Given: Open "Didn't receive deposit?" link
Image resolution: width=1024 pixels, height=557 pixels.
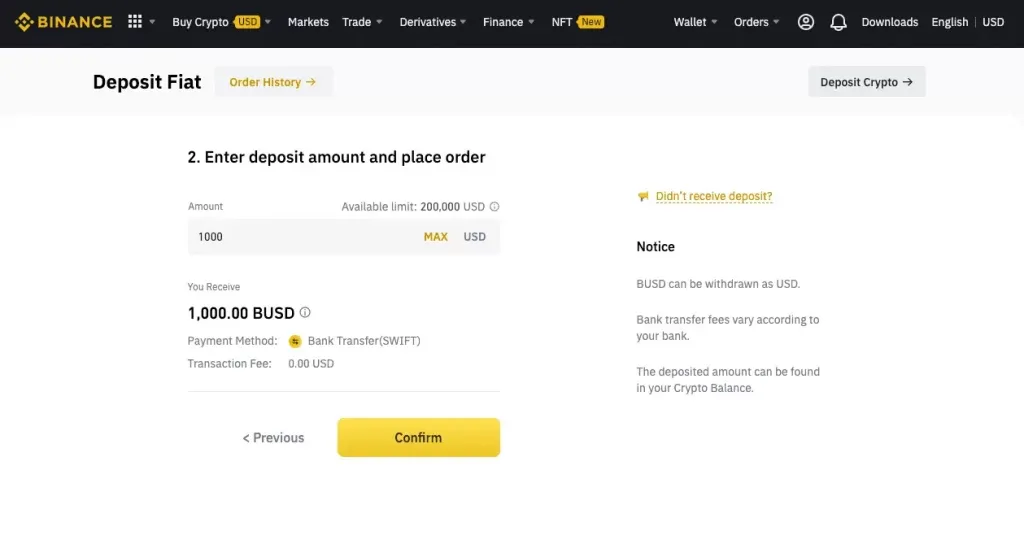Looking at the screenshot, I should tap(714, 197).
